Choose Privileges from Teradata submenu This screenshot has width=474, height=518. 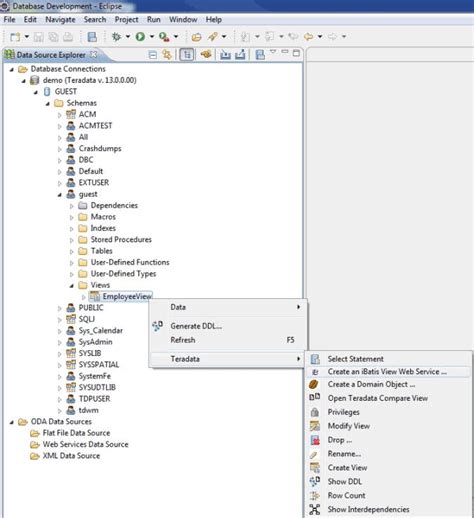(389, 412)
